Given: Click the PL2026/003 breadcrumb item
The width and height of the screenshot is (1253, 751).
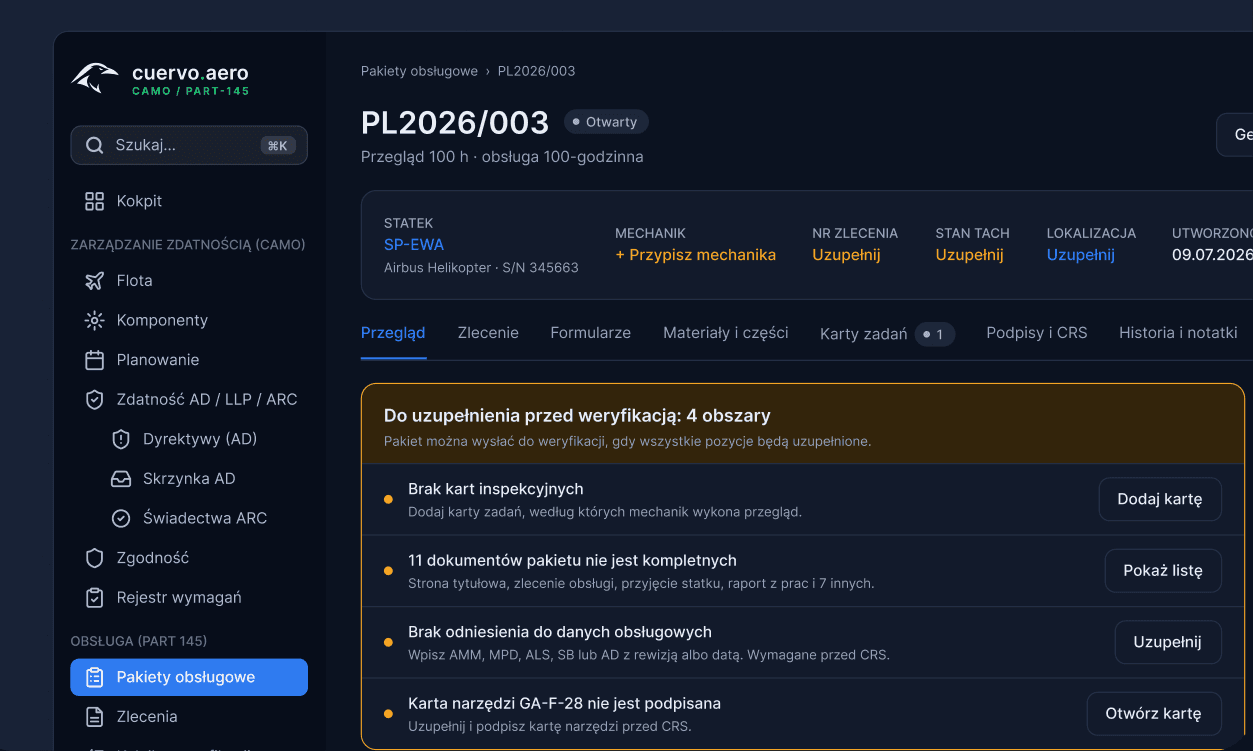Looking at the screenshot, I should (x=536, y=71).
